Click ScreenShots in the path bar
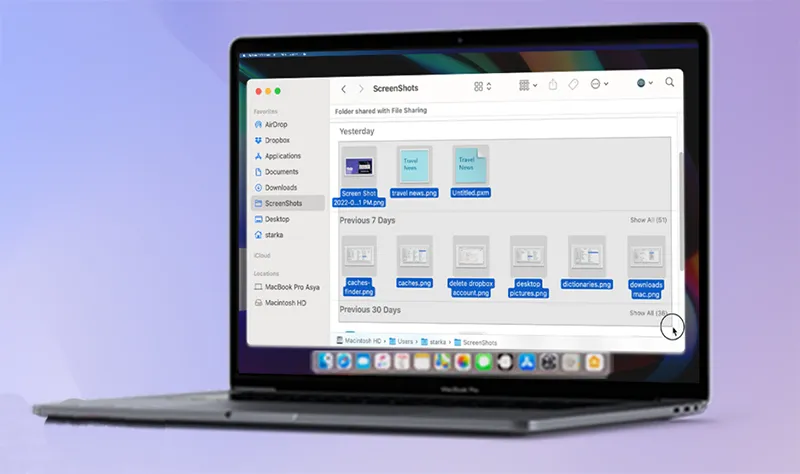 tap(476, 342)
